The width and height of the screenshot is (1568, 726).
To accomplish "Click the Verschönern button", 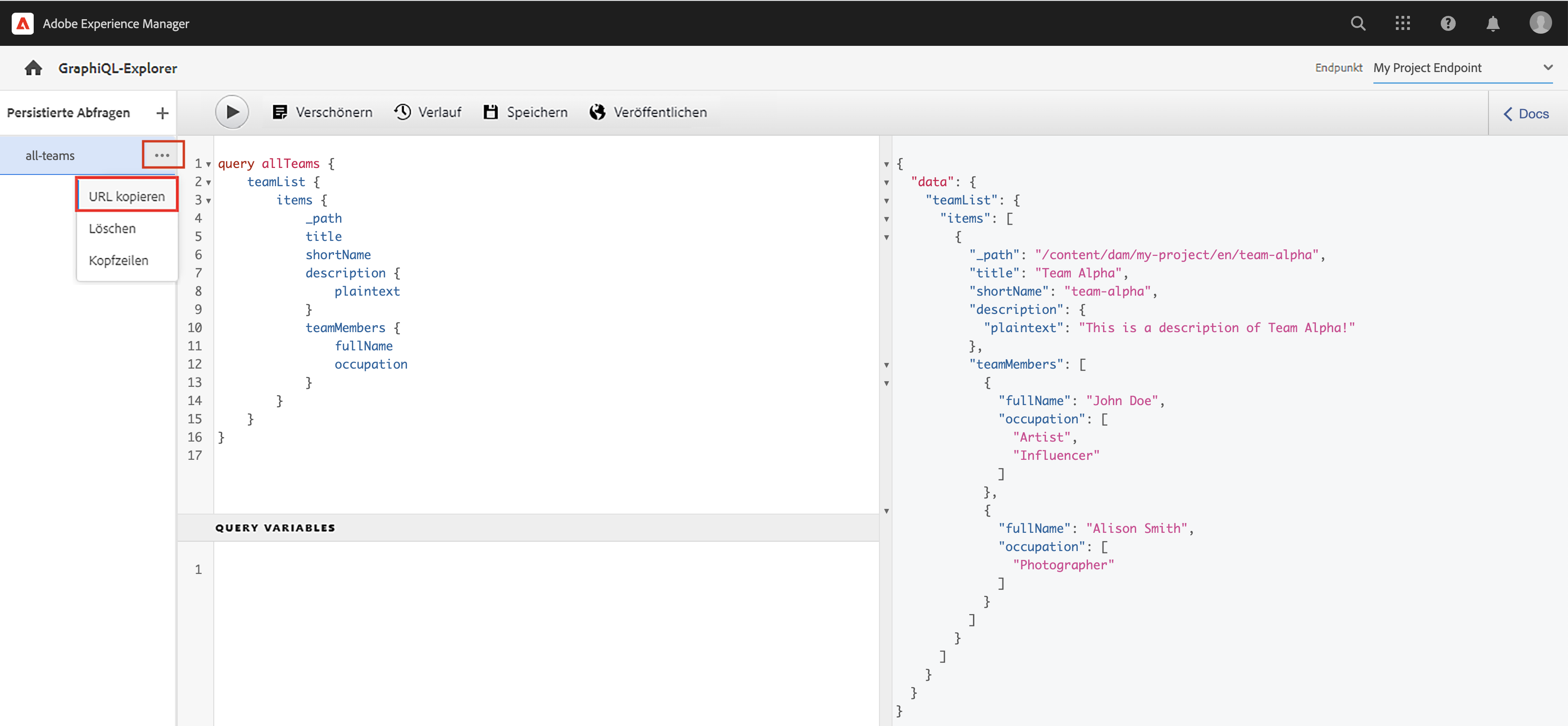I will click(x=323, y=112).
